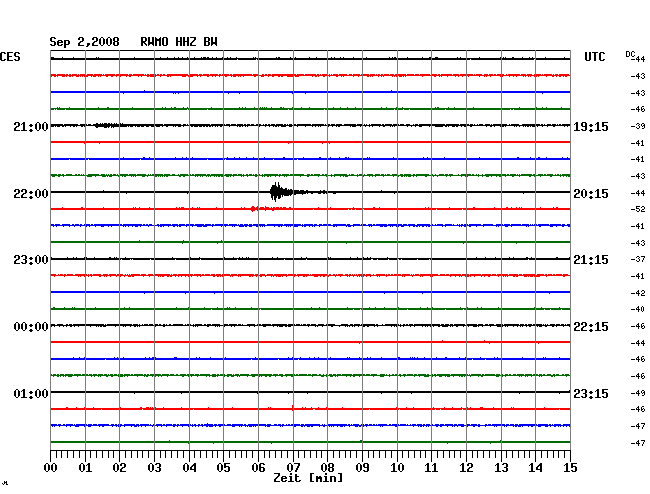Click the DC column header
The height and width of the screenshot is (494, 650).
[x=630, y=54]
